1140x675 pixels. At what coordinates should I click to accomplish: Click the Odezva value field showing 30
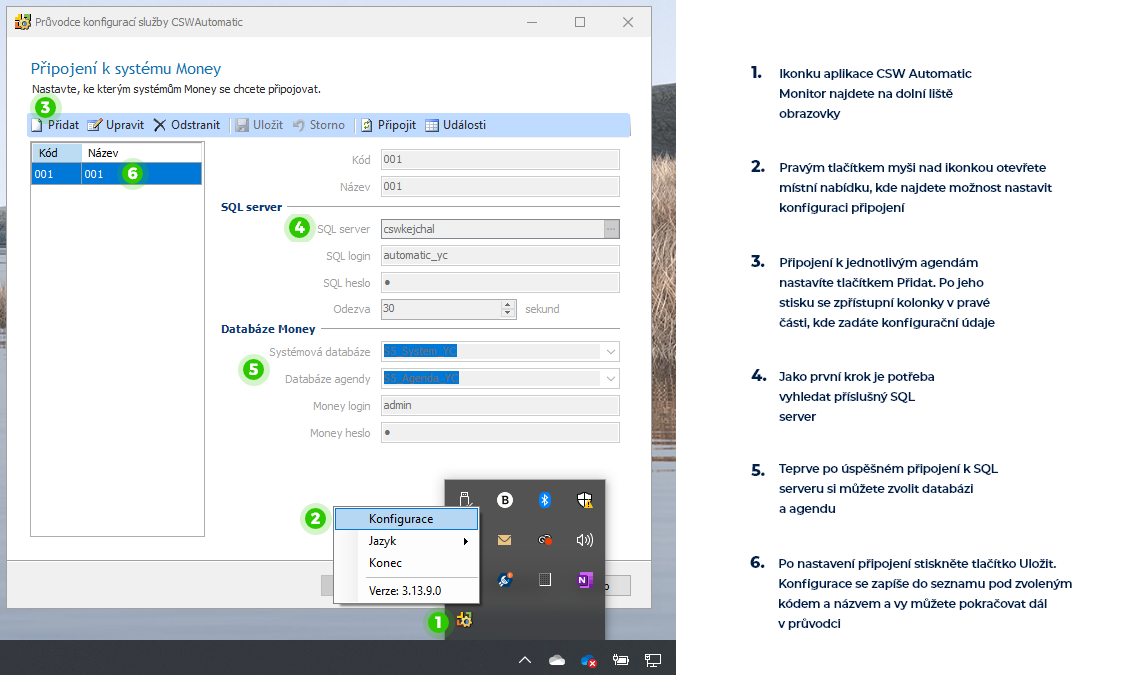[441, 308]
